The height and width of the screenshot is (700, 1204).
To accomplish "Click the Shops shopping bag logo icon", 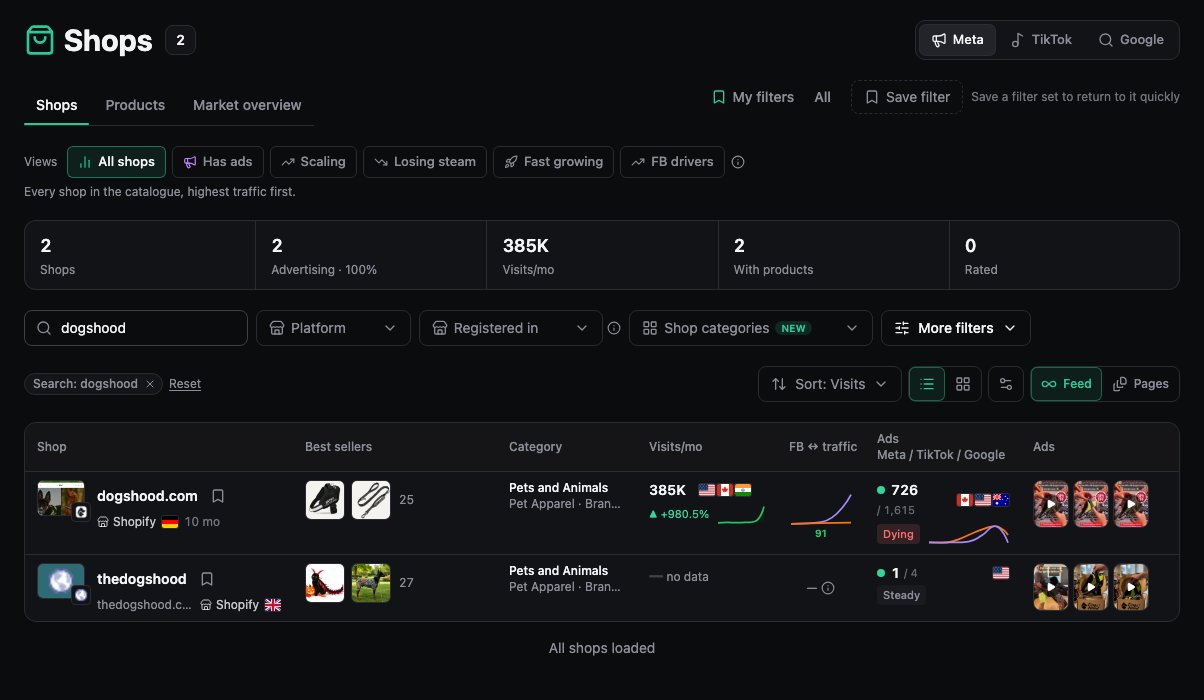I will (x=39, y=40).
